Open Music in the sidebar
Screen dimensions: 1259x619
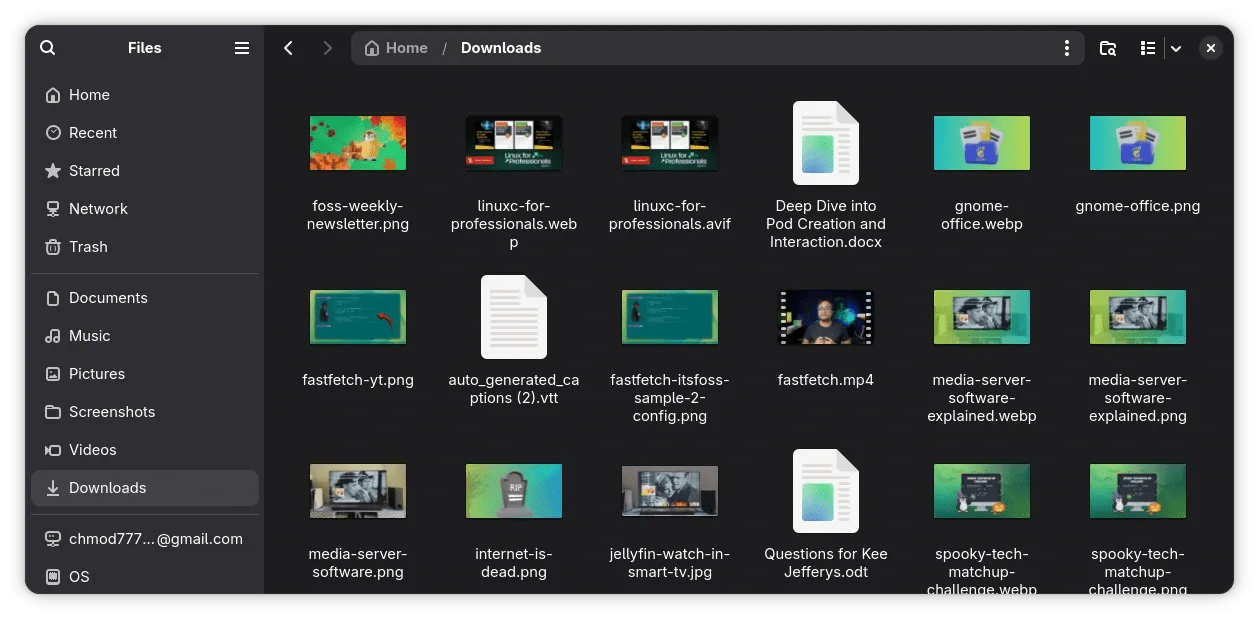click(145, 336)
